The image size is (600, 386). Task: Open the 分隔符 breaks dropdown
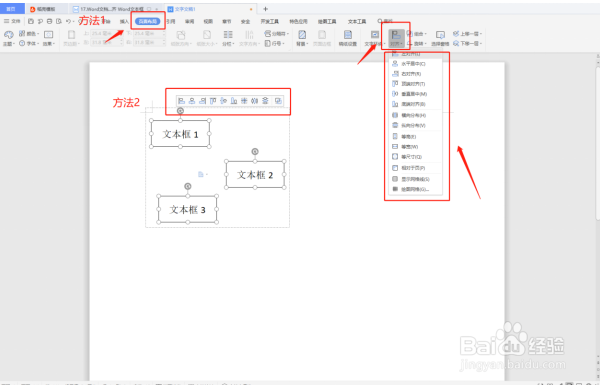277,34
